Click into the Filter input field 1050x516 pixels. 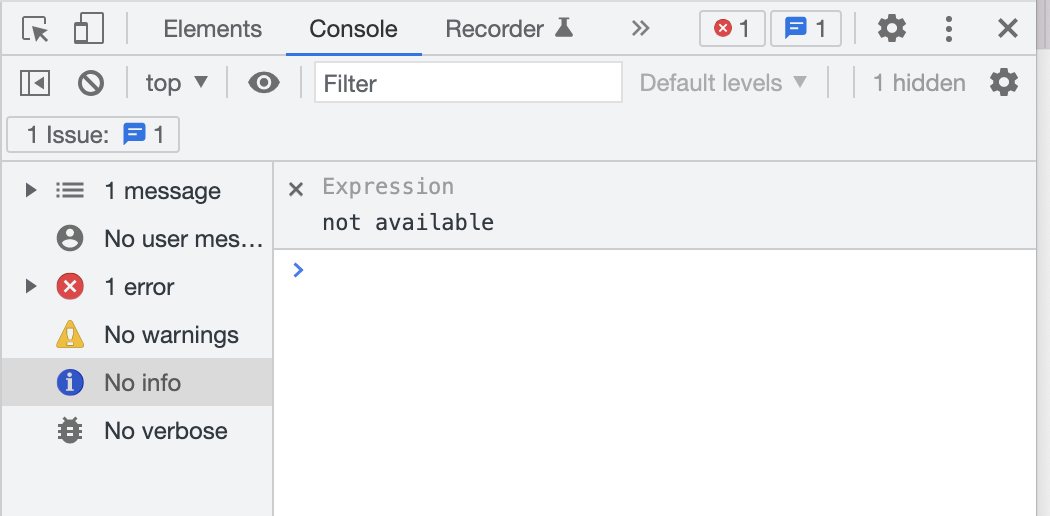pos(468,83)
